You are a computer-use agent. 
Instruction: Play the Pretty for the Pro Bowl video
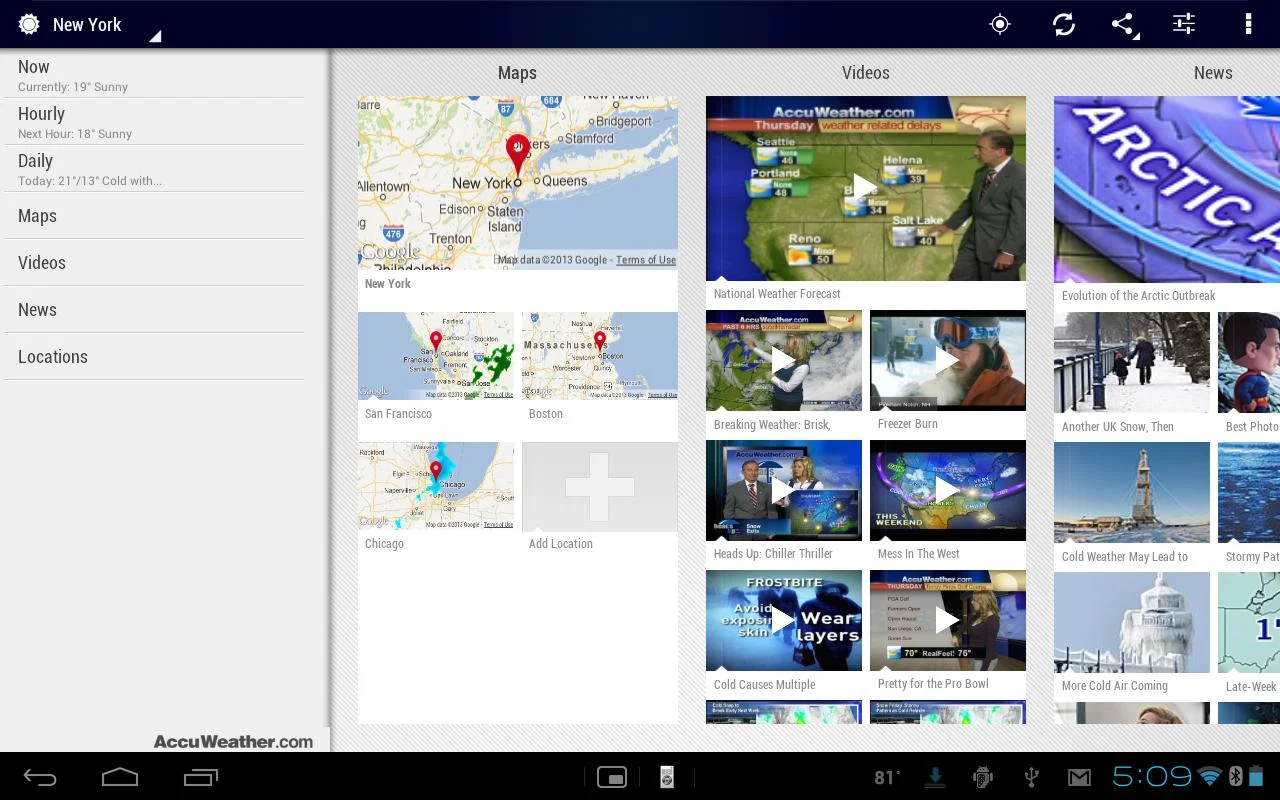click(948, 620)
